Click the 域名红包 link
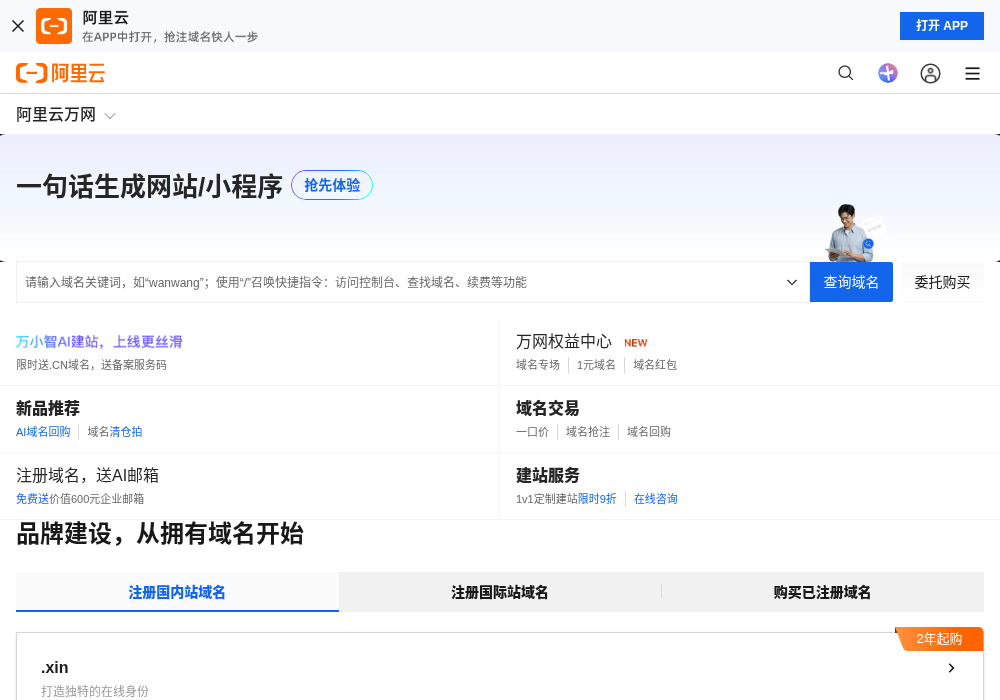This screenshot has height=700, width=1000. (x=654, y=365)
